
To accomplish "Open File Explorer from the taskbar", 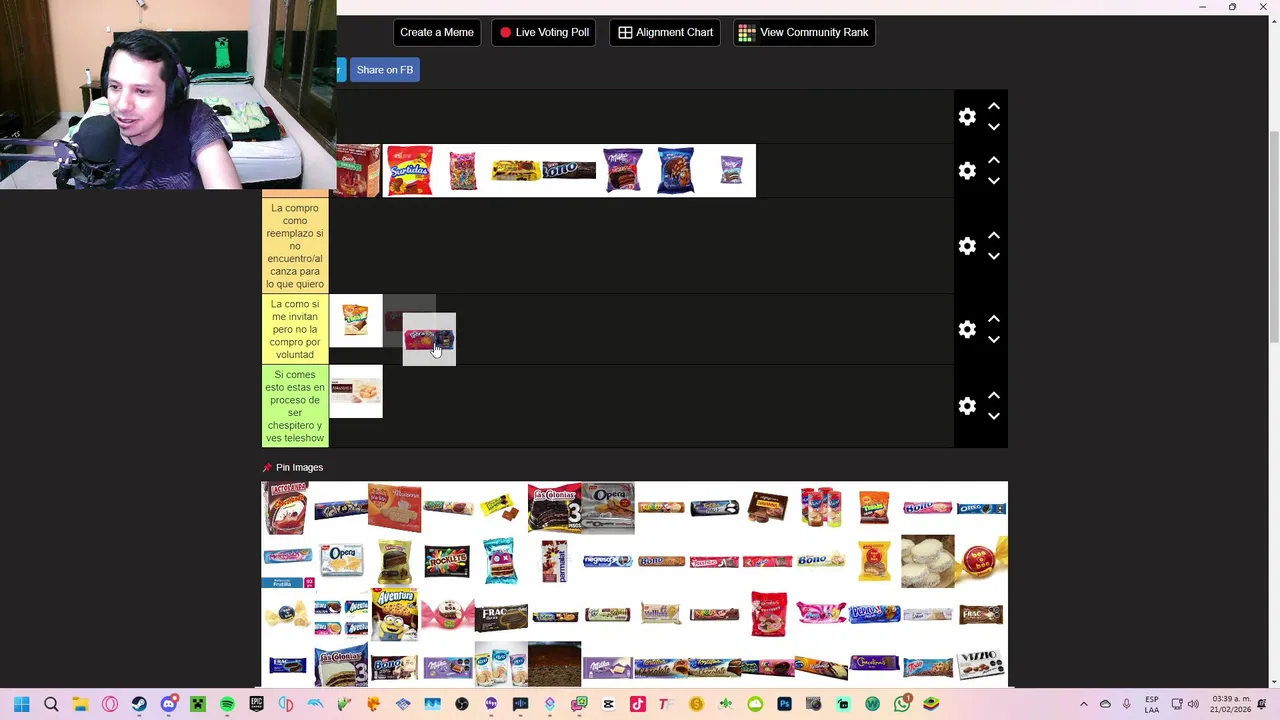I will pyautogui.click(x=80, y=705).
